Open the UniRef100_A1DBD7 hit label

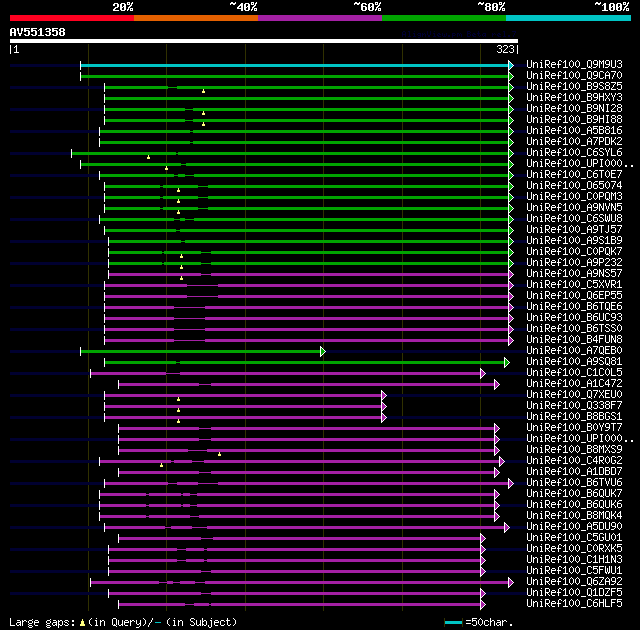tap(574, 472)
